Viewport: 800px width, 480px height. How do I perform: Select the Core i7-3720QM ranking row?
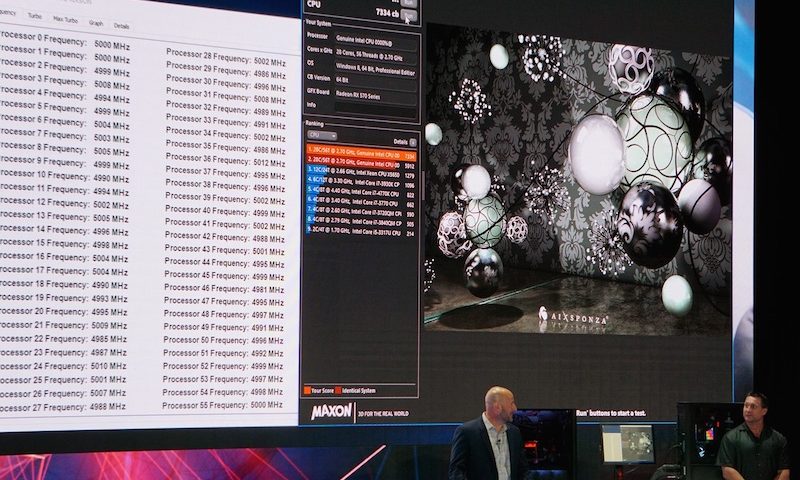pos(361,213)
